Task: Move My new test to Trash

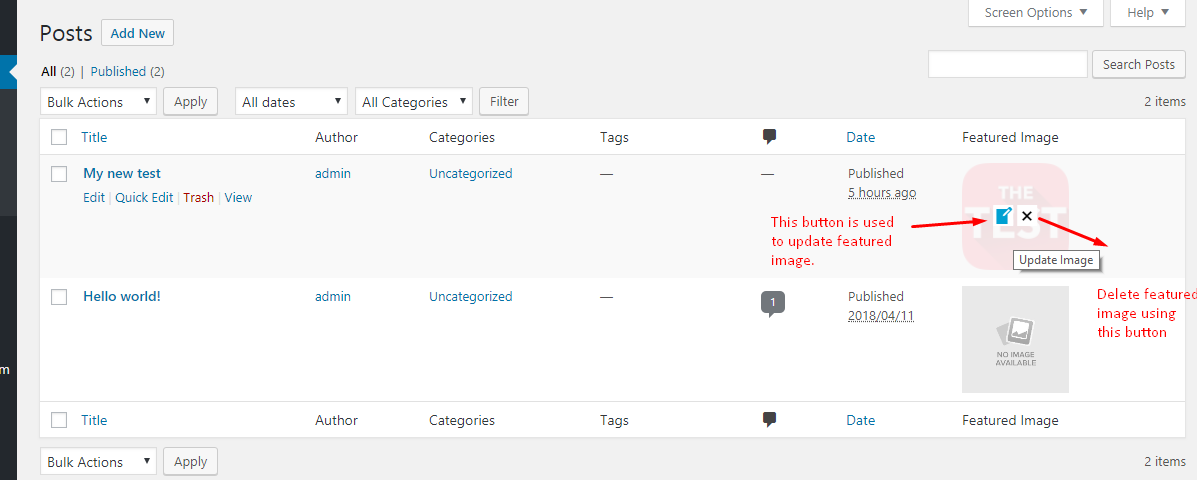Action: pyautogui.click(x=198, y=198)
